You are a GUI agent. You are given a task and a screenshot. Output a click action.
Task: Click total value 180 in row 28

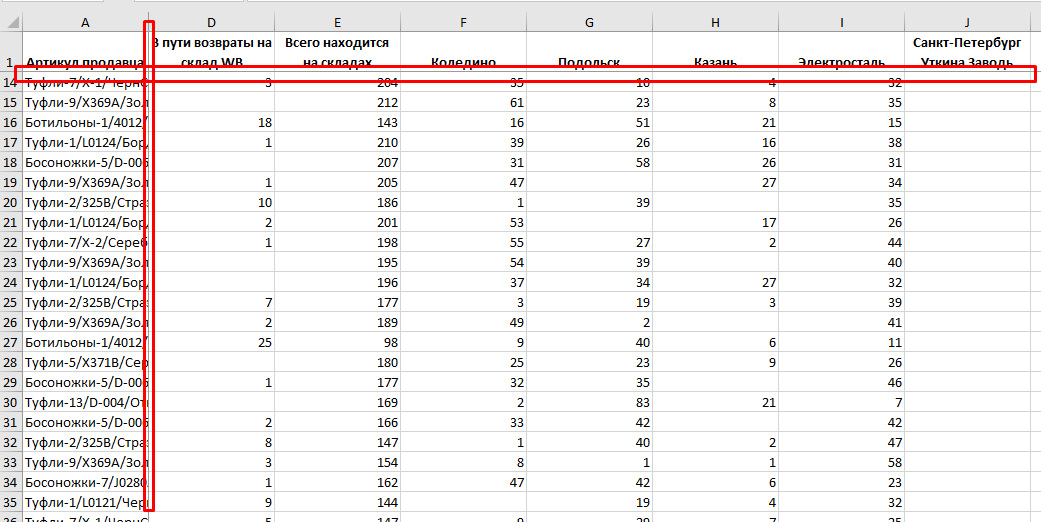(337, 361)
